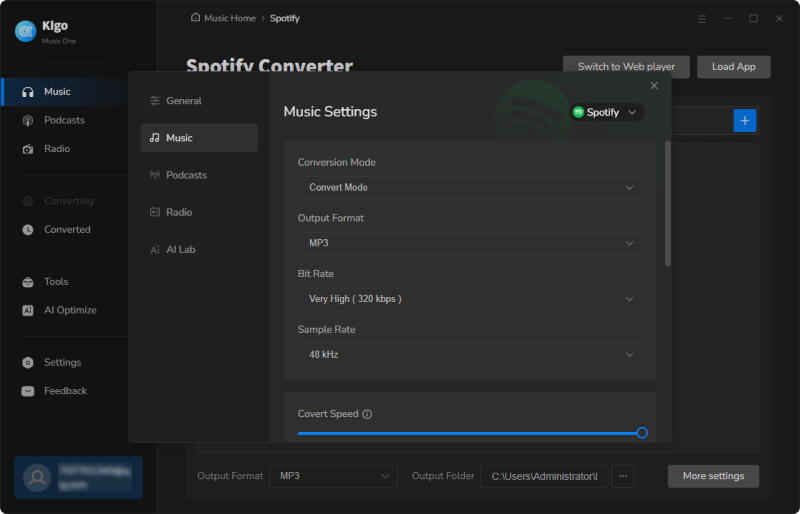This screenshot has width=800, height=514.
Task: Click the music note icon in settings
Action: (155, 138)
